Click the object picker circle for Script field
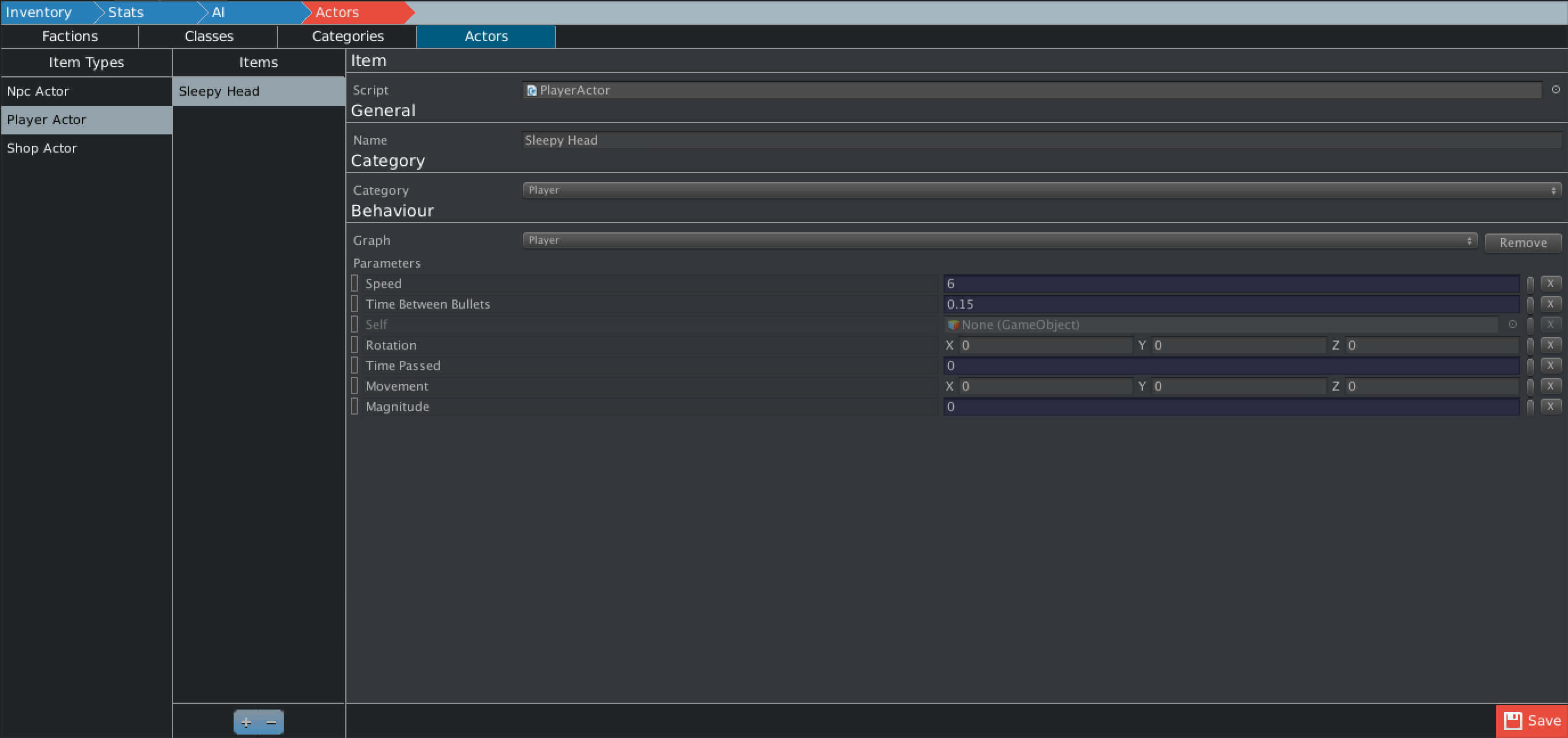Screen dimensions: 1568x738 pyautogui.click(x=1555, y=89)
